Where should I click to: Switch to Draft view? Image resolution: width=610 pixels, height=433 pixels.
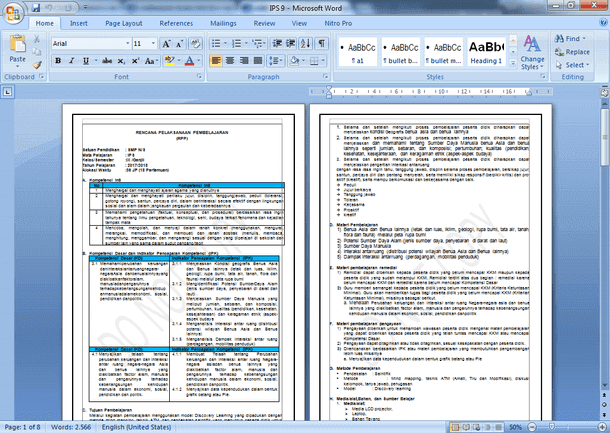pyautogui.click(x=499, y=427)
